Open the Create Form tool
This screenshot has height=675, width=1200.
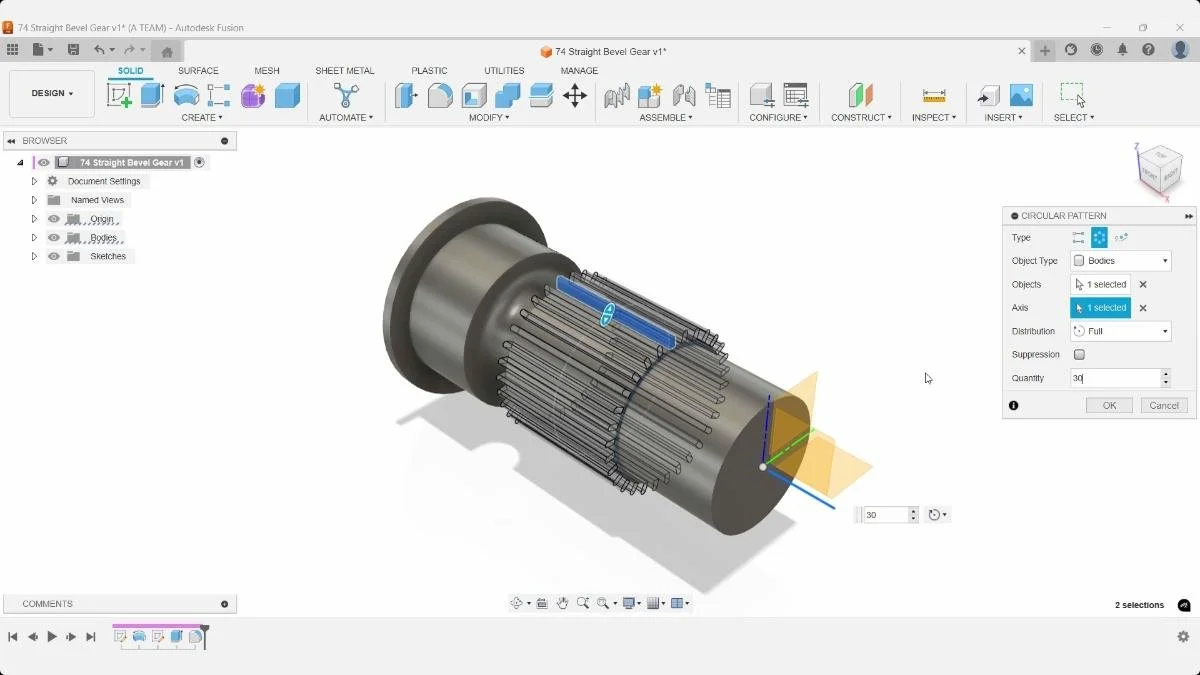click(x=253, y=95)
